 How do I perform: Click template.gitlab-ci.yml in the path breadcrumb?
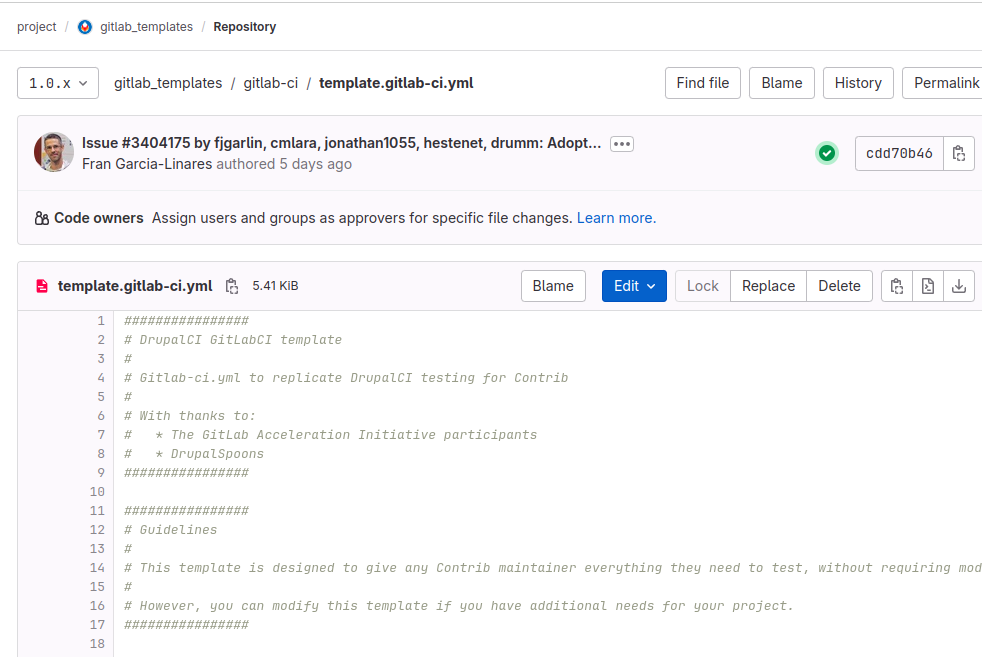396,83
